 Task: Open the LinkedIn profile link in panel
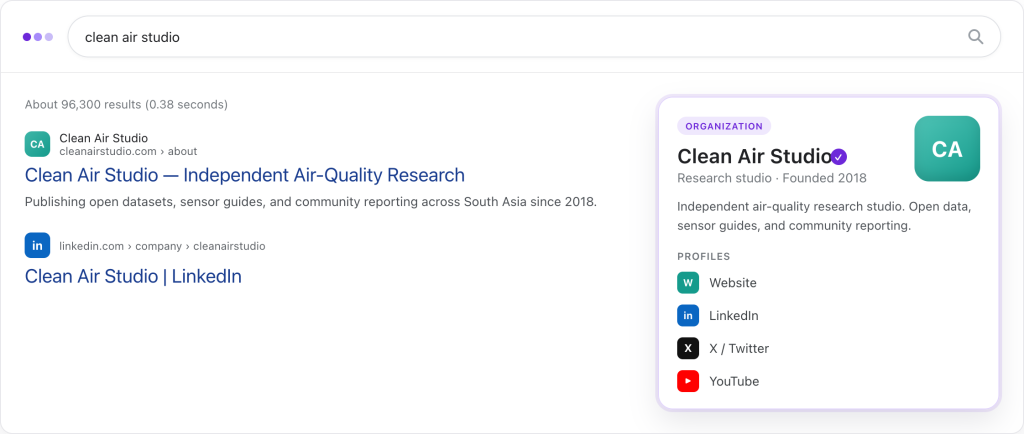click(733, 316)
